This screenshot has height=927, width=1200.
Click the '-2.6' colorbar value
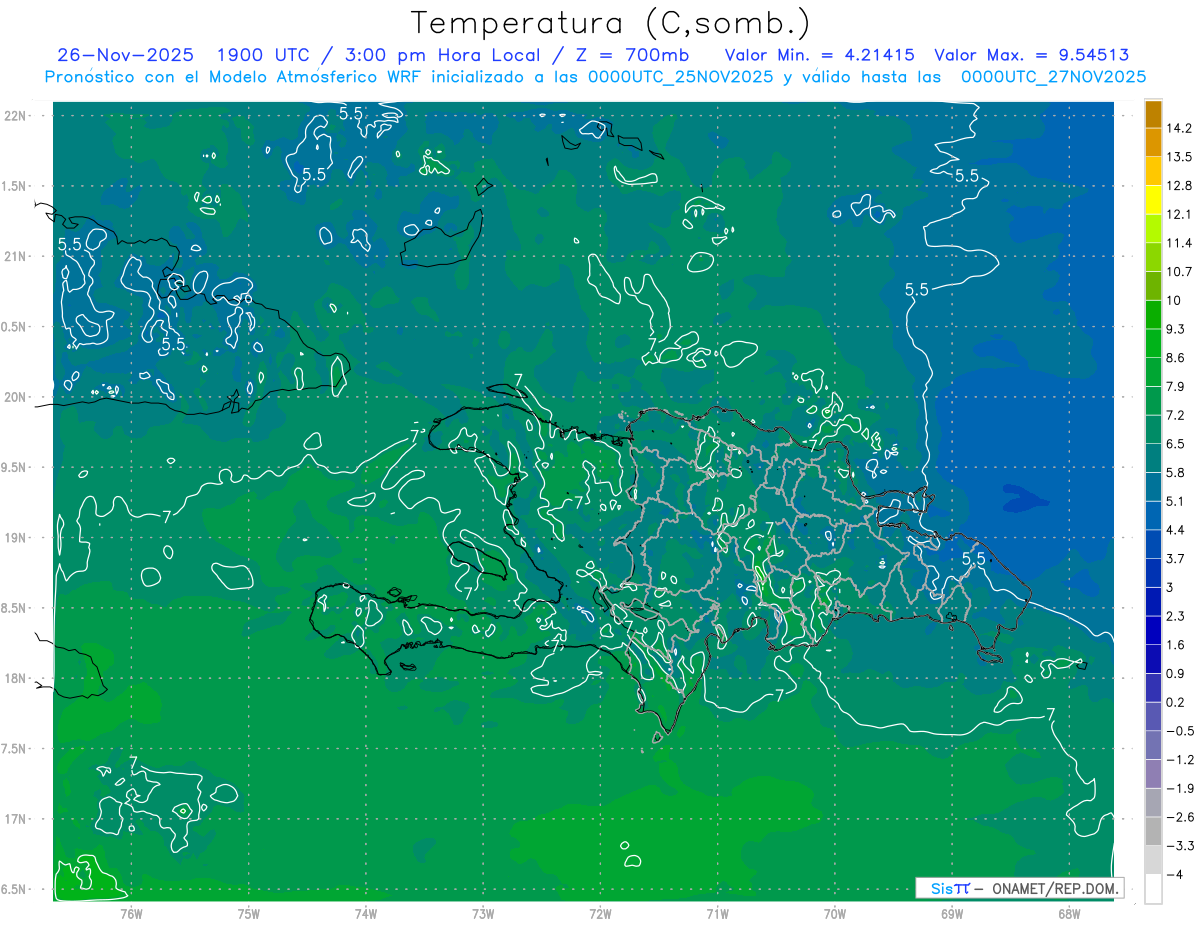pos(1179,817)
